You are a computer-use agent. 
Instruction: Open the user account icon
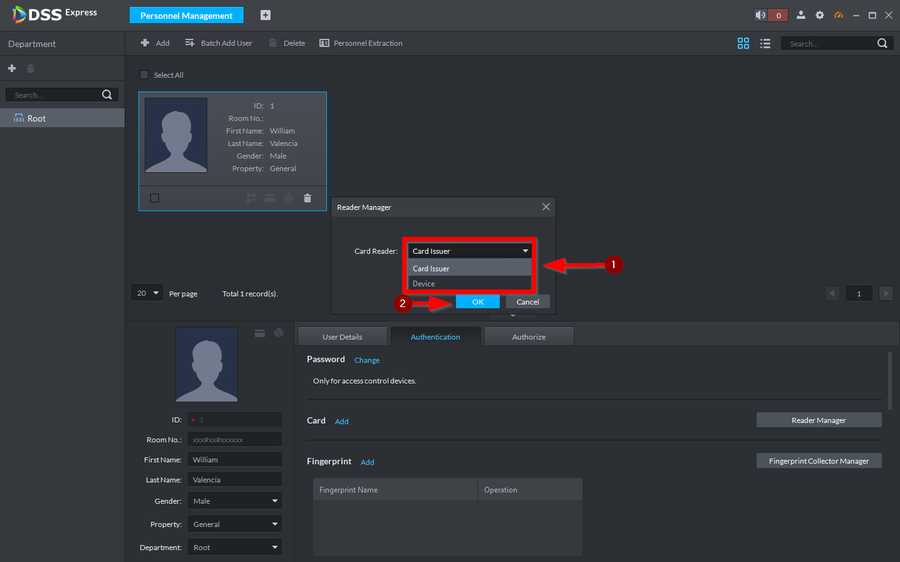click(x=802, y=16)
